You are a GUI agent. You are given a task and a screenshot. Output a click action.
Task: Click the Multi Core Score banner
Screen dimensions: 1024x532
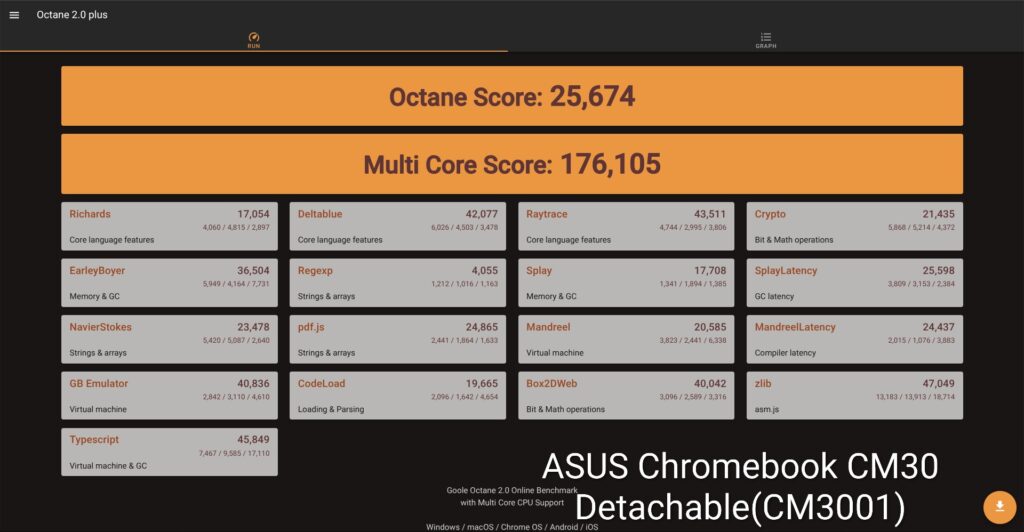pyautogui.click(x=511, y=164)
